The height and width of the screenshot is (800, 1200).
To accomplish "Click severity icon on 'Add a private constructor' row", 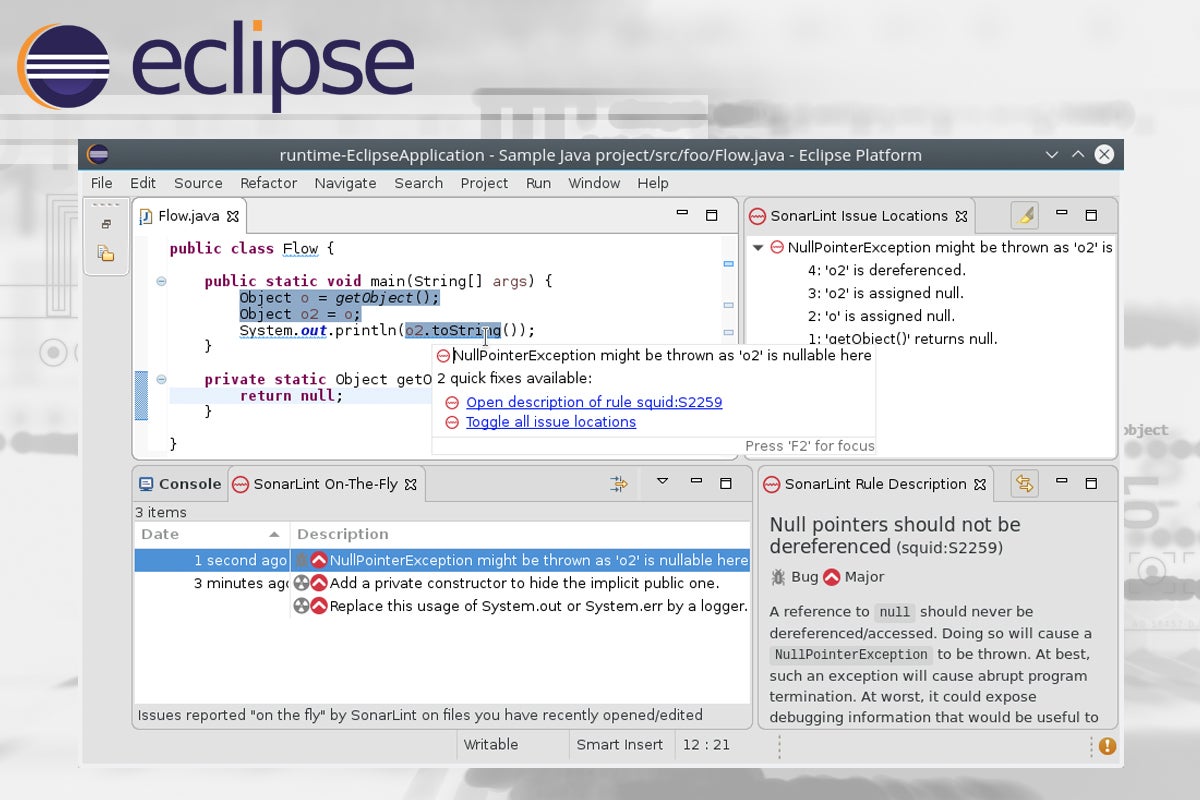I will 319,583.
